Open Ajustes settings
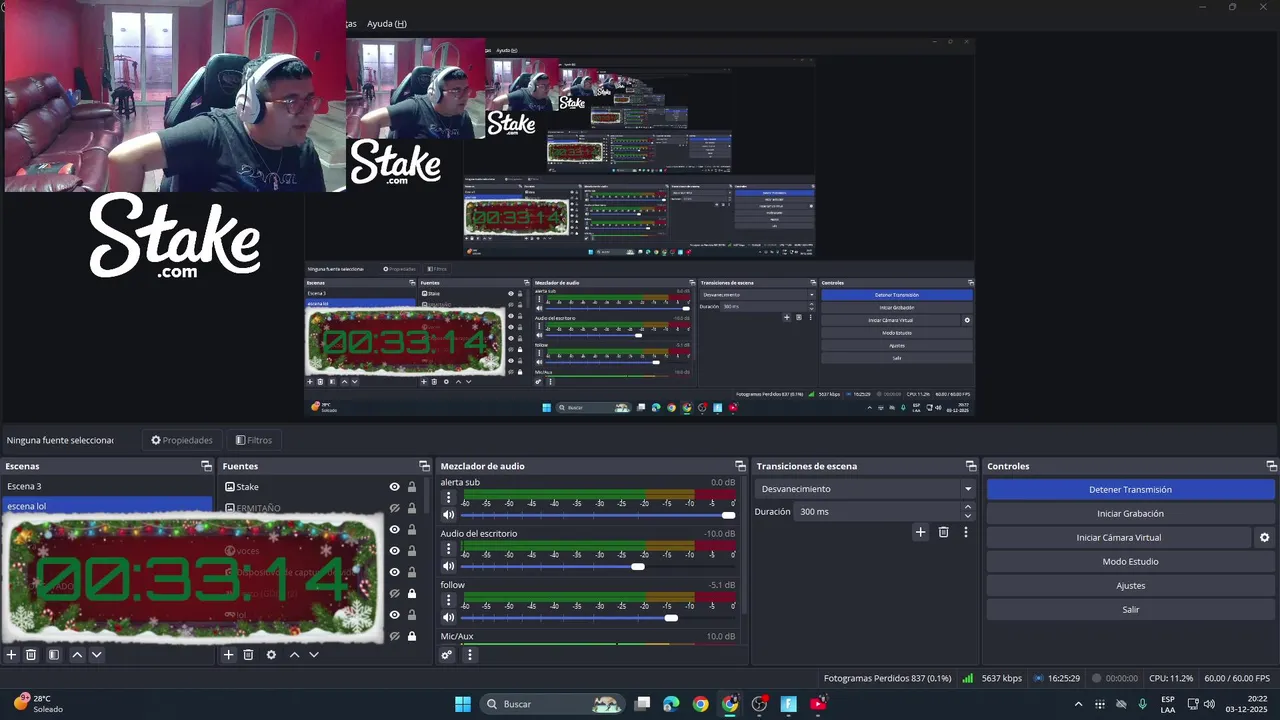Screen dimensions: 1280x720 pos(1130,586)
